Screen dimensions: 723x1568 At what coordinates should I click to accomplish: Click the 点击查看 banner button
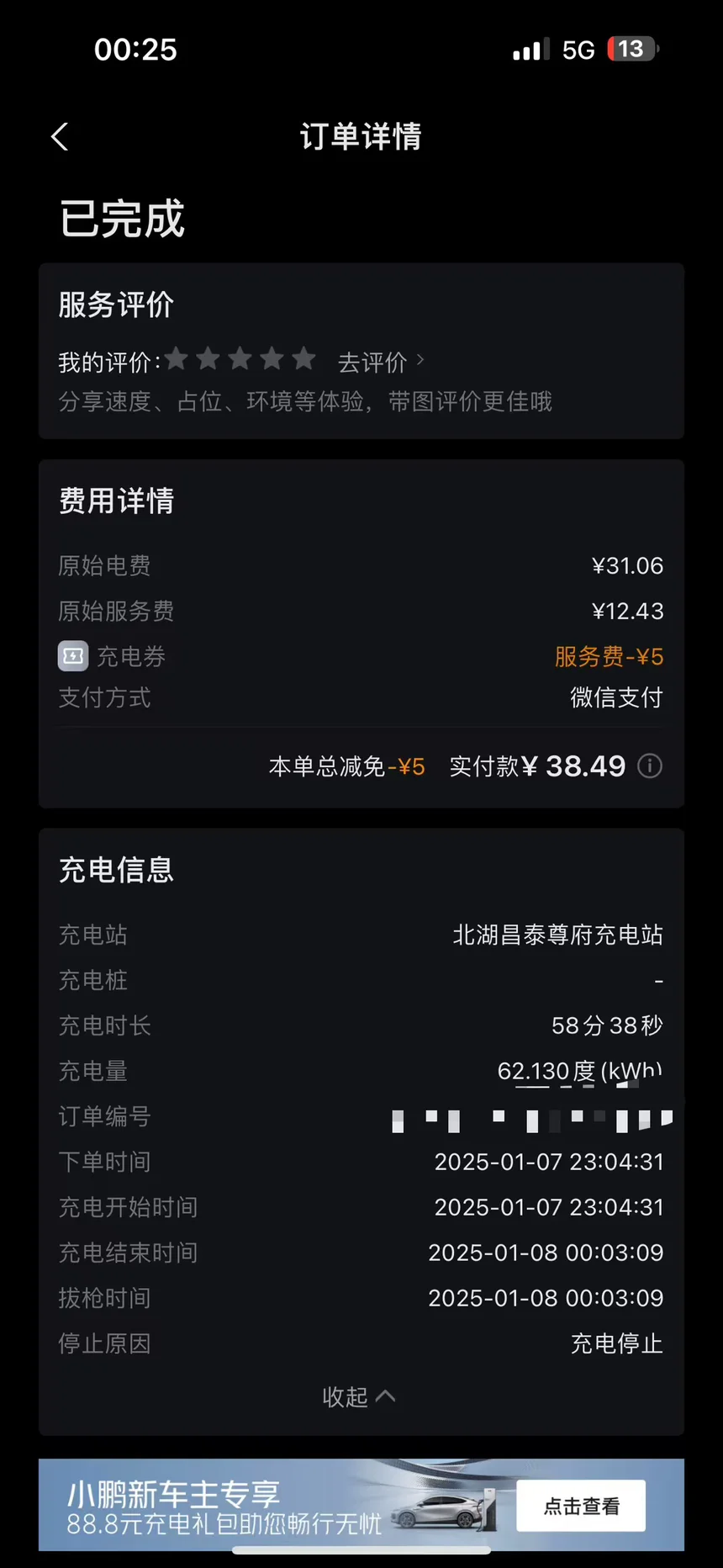point(581,1506)
